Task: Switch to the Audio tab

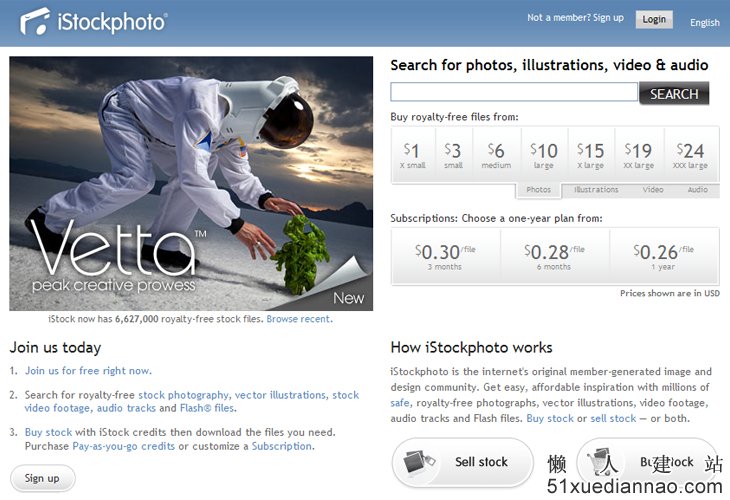Action: 697,189
